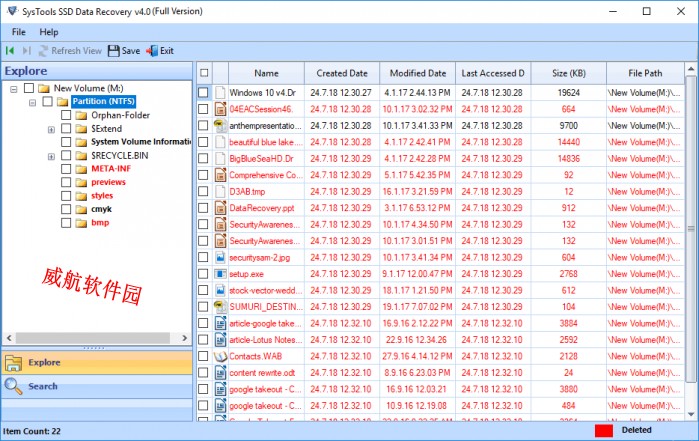
Task: Click the image file icon beside securitysam-2.jpg
Action: [221, 257]
